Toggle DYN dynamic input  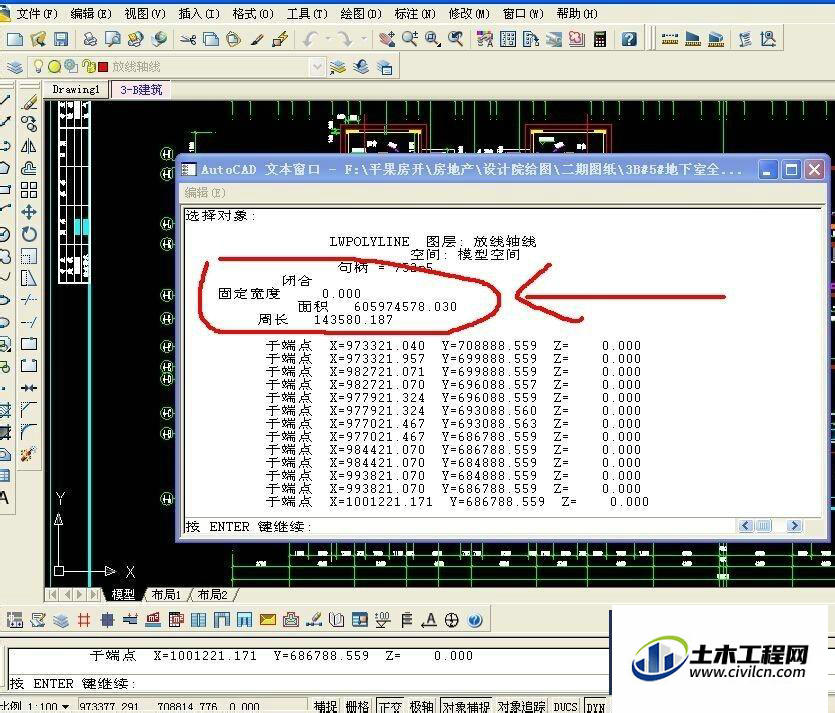pos(595,706)
